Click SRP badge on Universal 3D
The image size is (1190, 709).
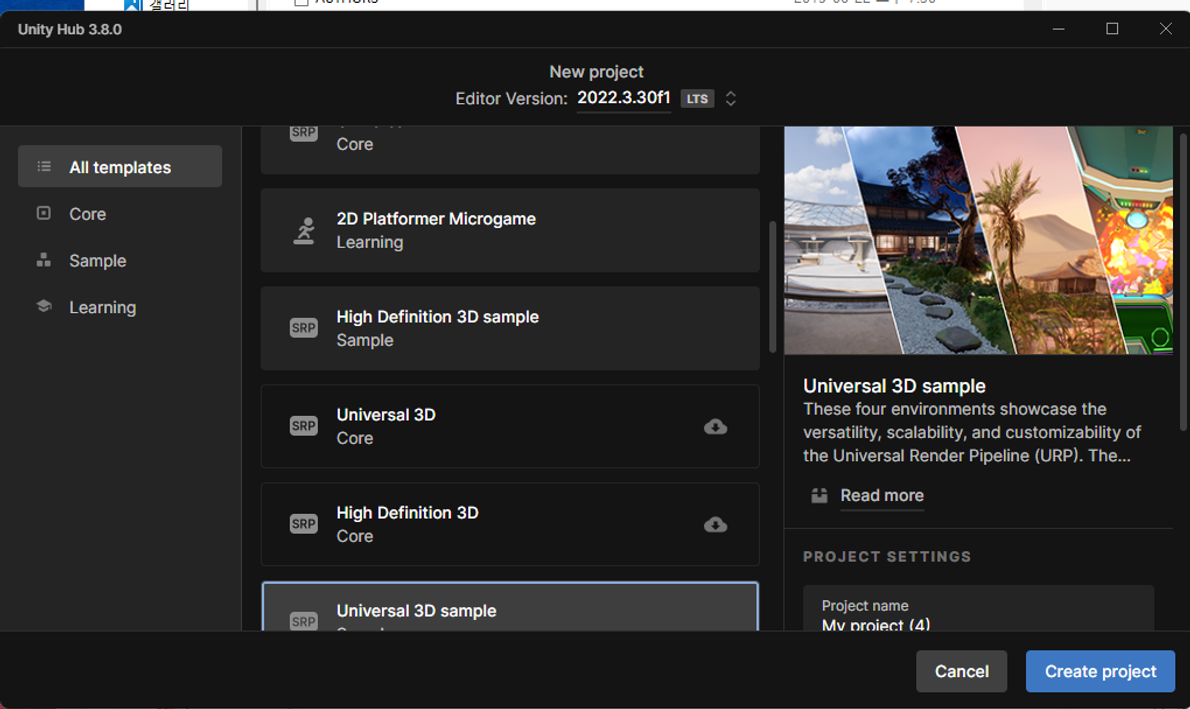pos(304,426)
